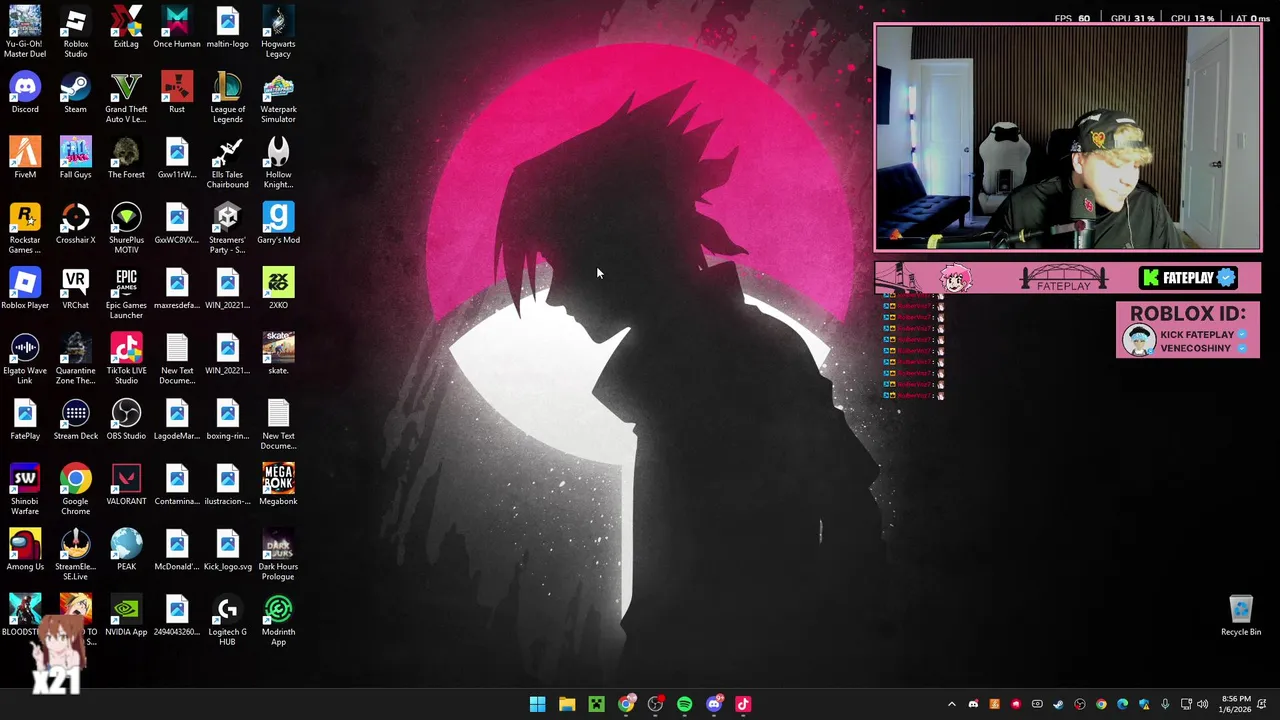Select the Streamers' Party shortcut
The width and height of the screenshot is (1280, 720).
click(227, 228)
